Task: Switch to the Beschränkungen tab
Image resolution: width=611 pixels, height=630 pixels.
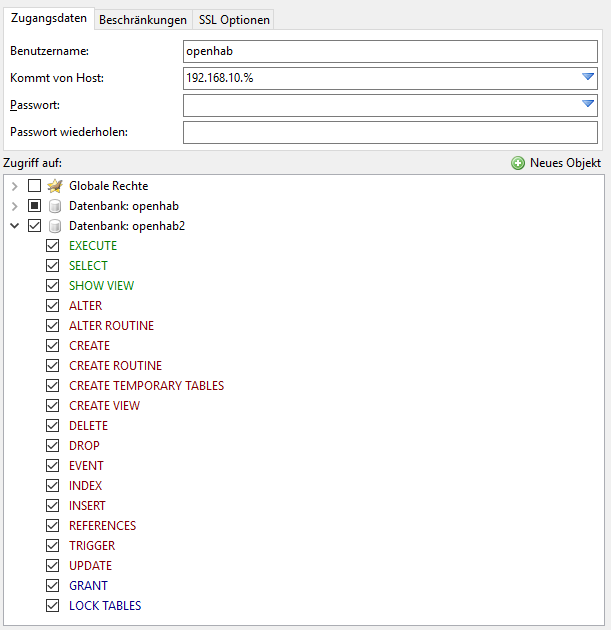Action: pos(143,20)
